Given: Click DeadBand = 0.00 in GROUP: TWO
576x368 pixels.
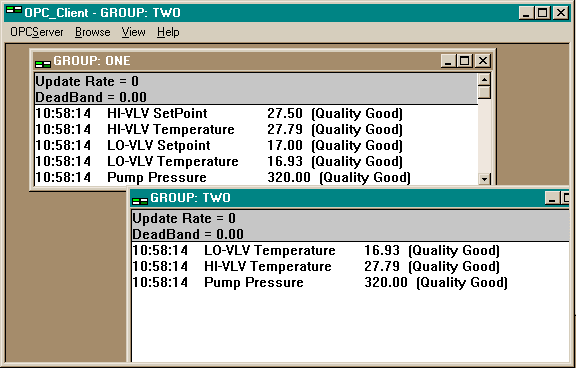Looking at the screenshot, I should click(188, 234).
